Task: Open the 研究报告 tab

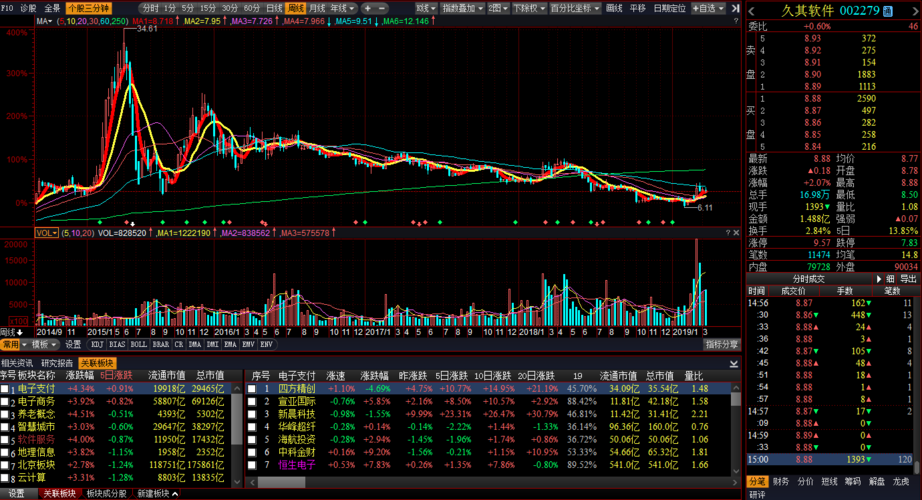Action: click(57, 363)
